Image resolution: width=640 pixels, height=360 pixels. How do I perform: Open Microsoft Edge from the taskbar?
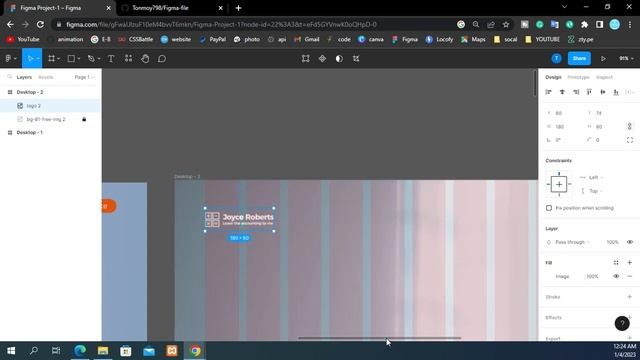click(80, 351)
